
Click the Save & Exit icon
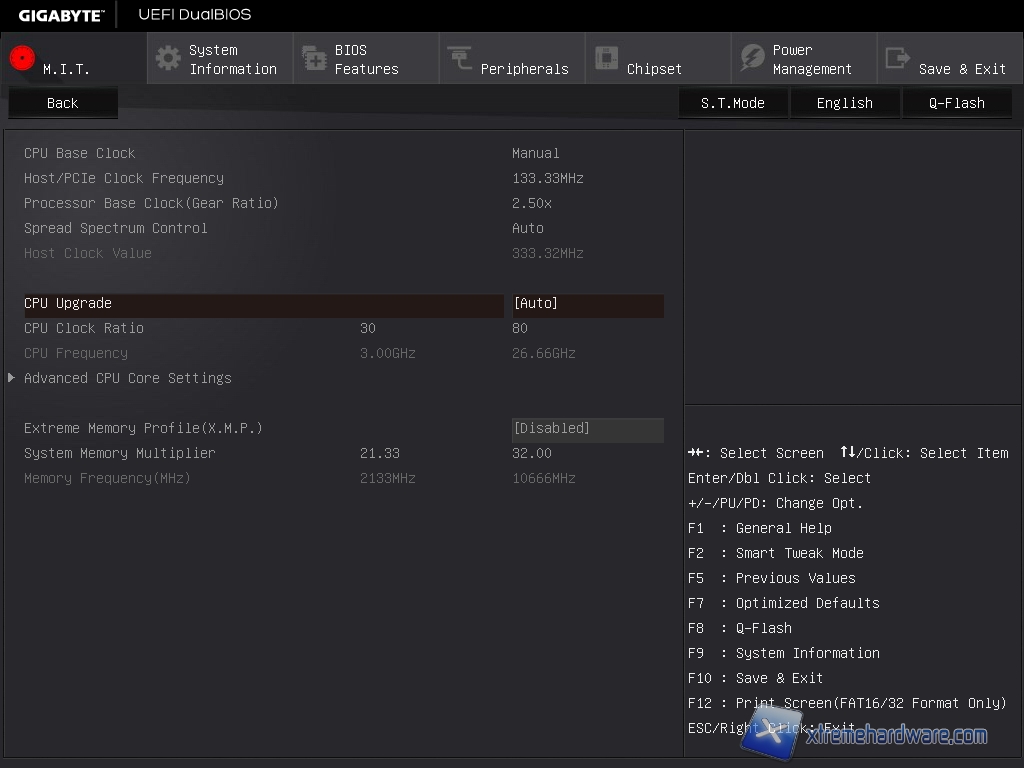pos(898,58)
